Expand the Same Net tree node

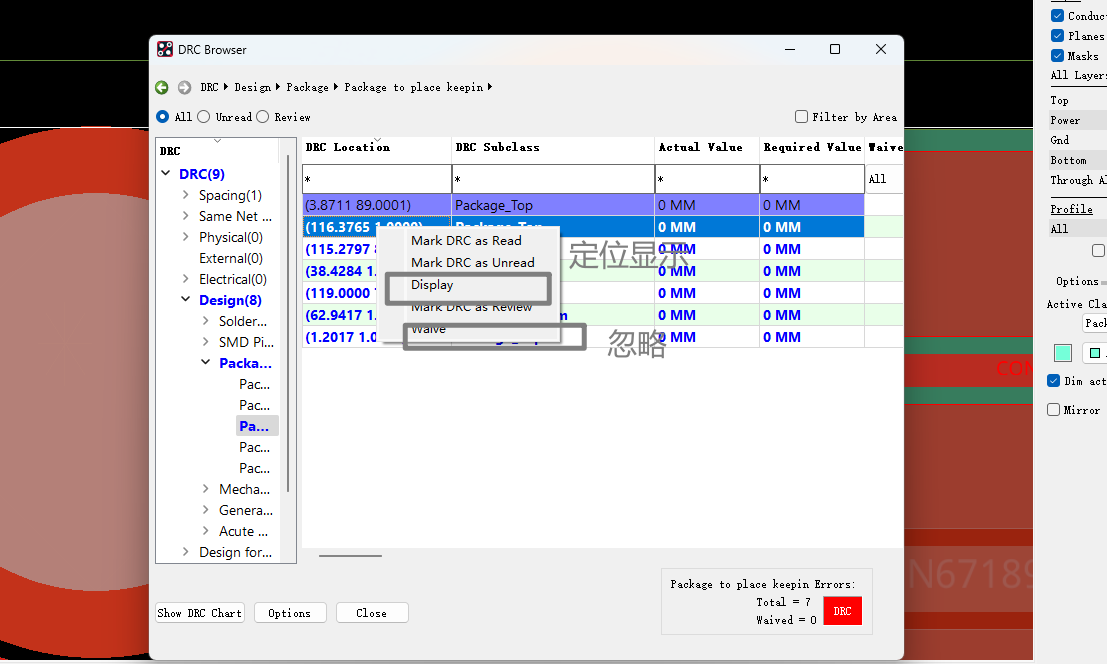point(185,216)
